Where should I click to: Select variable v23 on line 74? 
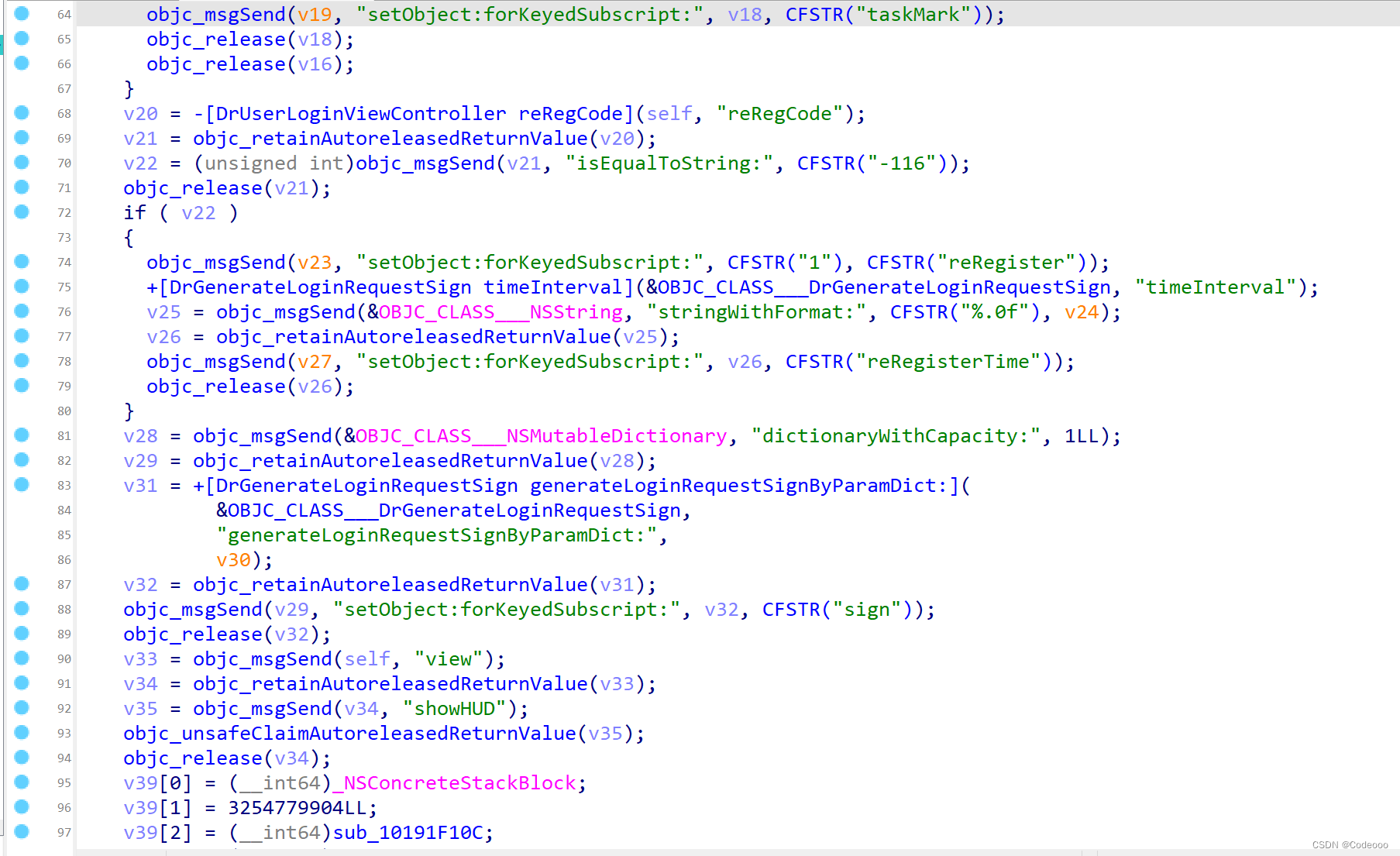[315, 263]
